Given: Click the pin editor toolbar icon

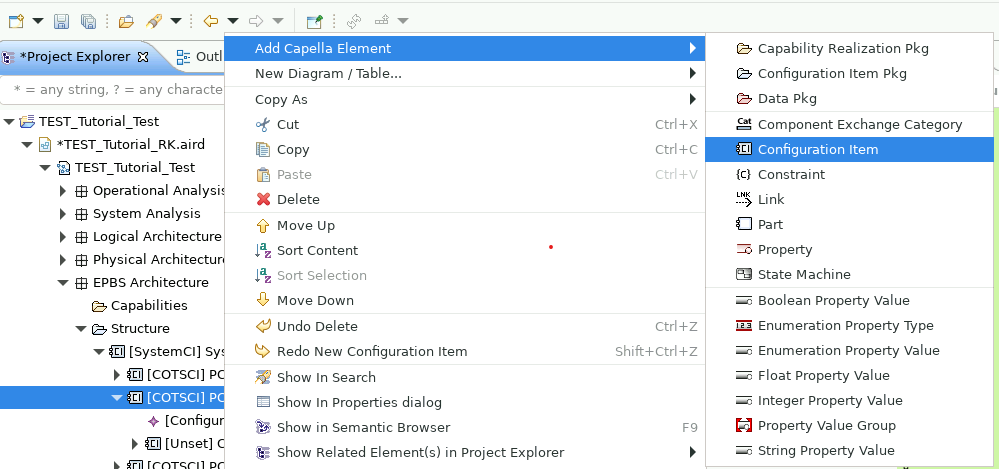Looking at the screenshot, I should [x=314, y=21].
